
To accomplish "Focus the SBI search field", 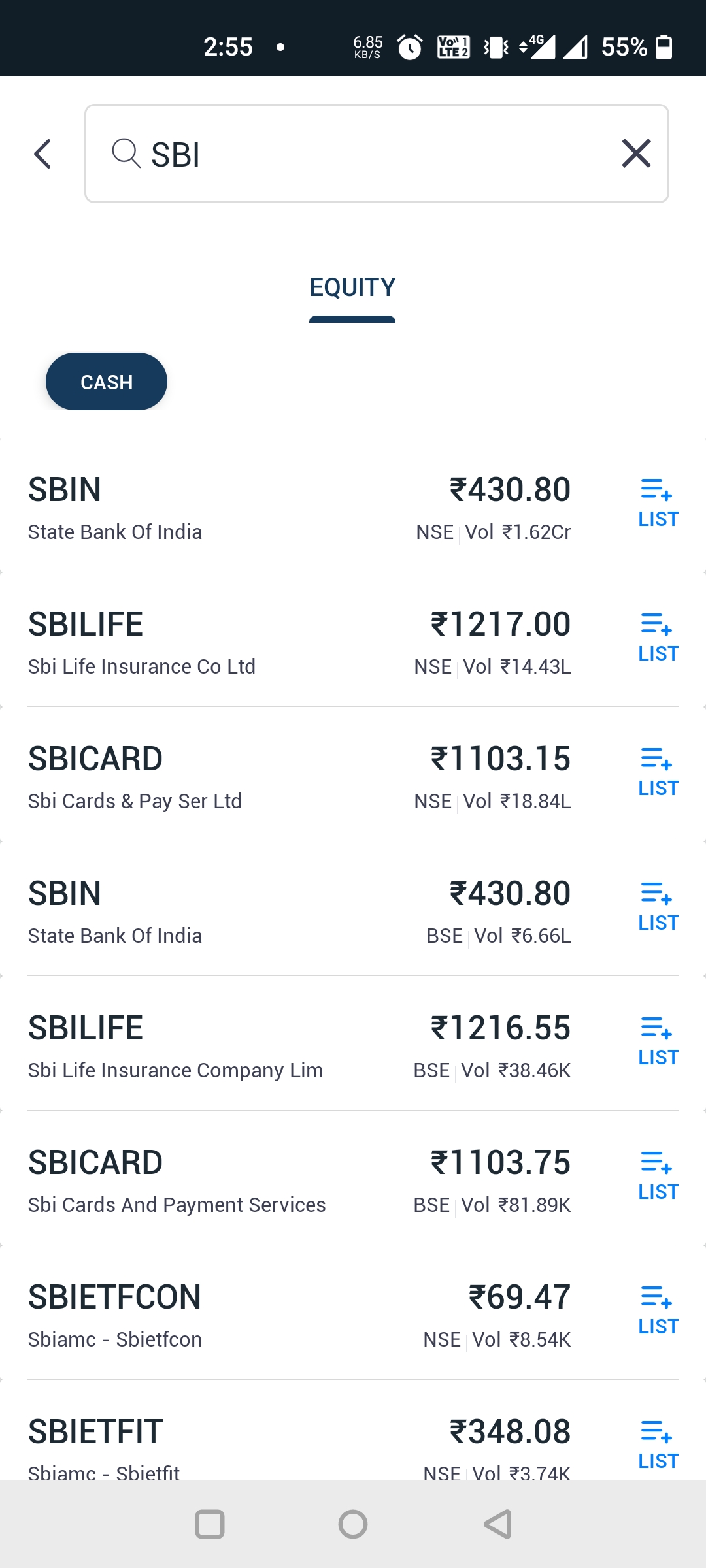I will [377, 154].
